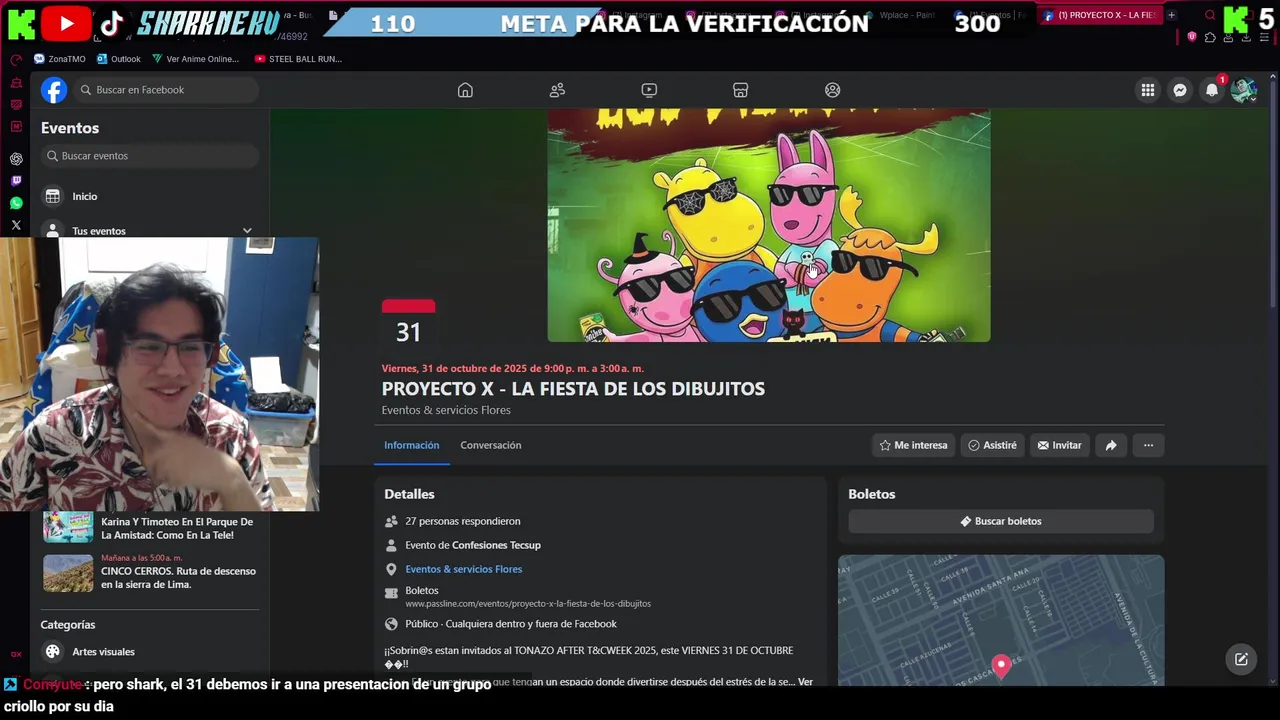Click the event cover image

[x=769, y=226]
